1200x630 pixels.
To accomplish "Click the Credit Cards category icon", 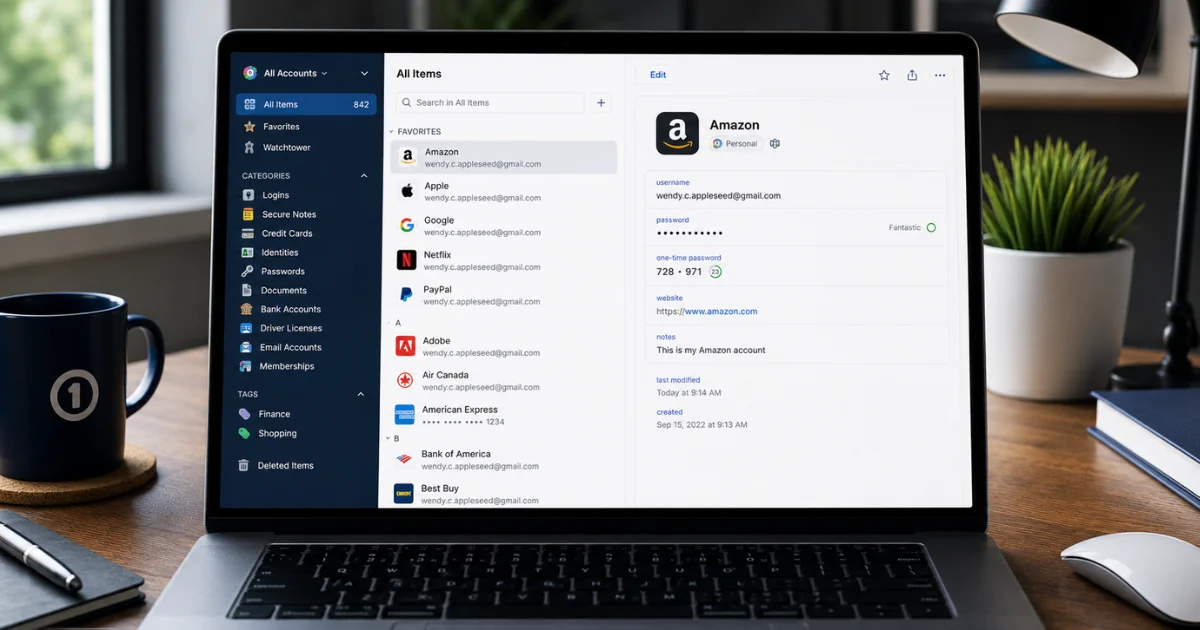I will (248, 233).
